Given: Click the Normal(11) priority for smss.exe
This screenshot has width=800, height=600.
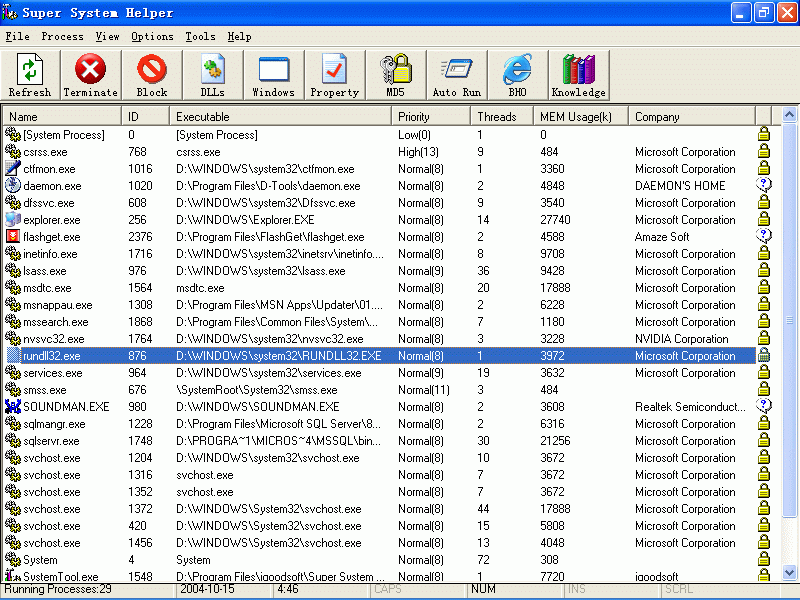Looking at the screenshot, I should [423, 389].
